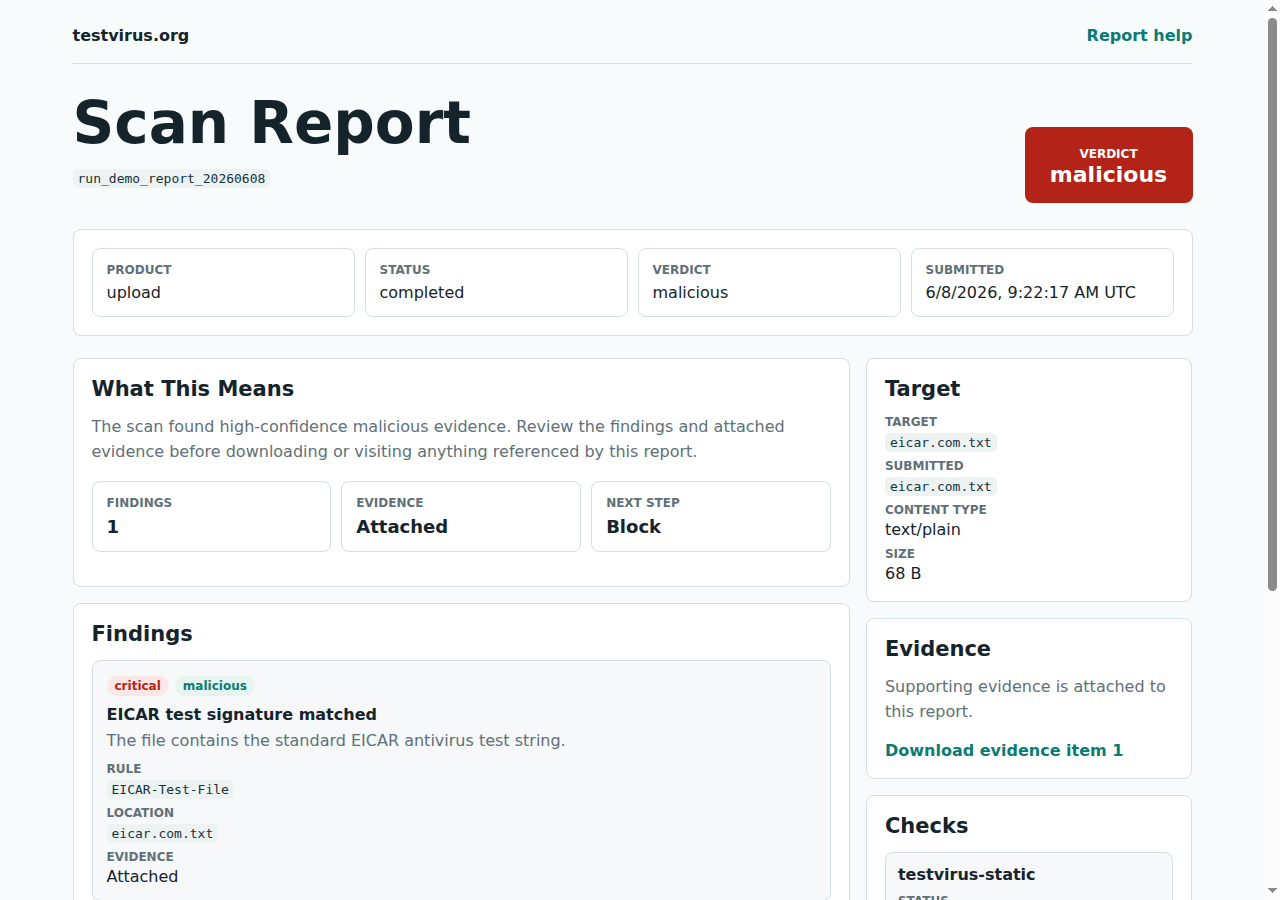Click the red malicious verdict badge
Screen dimensions: 1280x900
point(1108,165)
